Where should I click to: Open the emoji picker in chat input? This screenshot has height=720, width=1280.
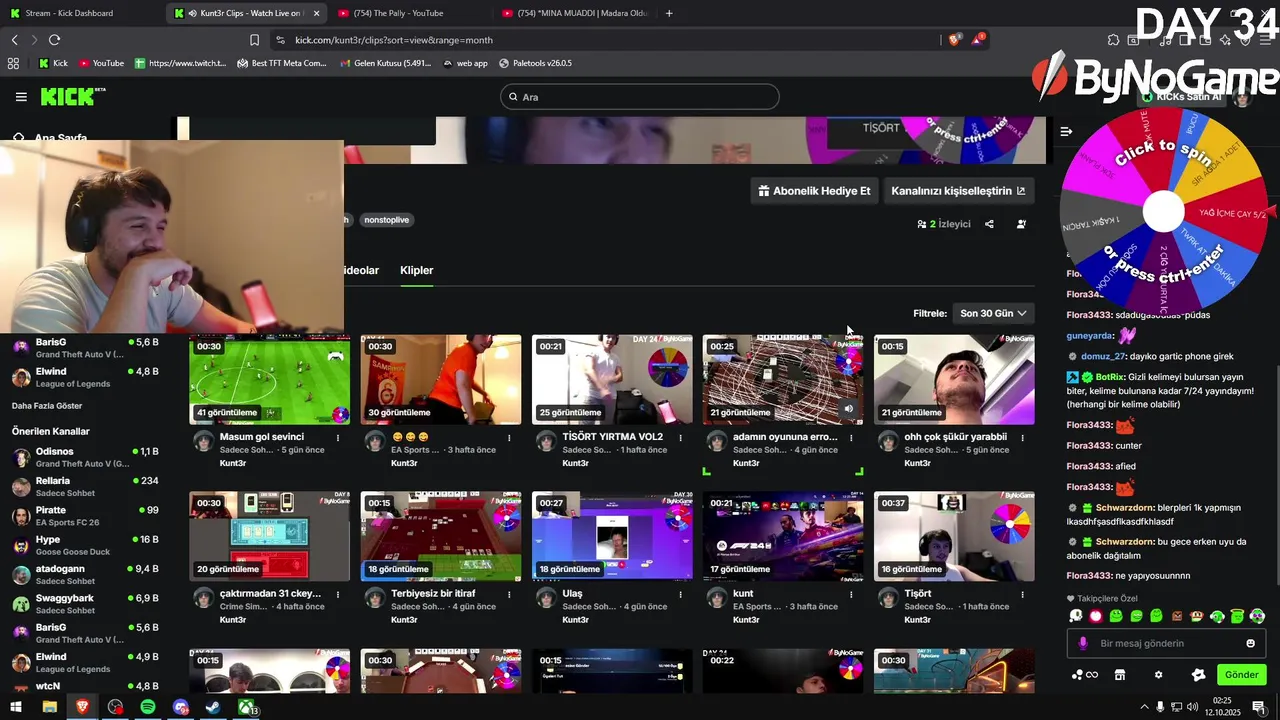[x=1250, y=643]
